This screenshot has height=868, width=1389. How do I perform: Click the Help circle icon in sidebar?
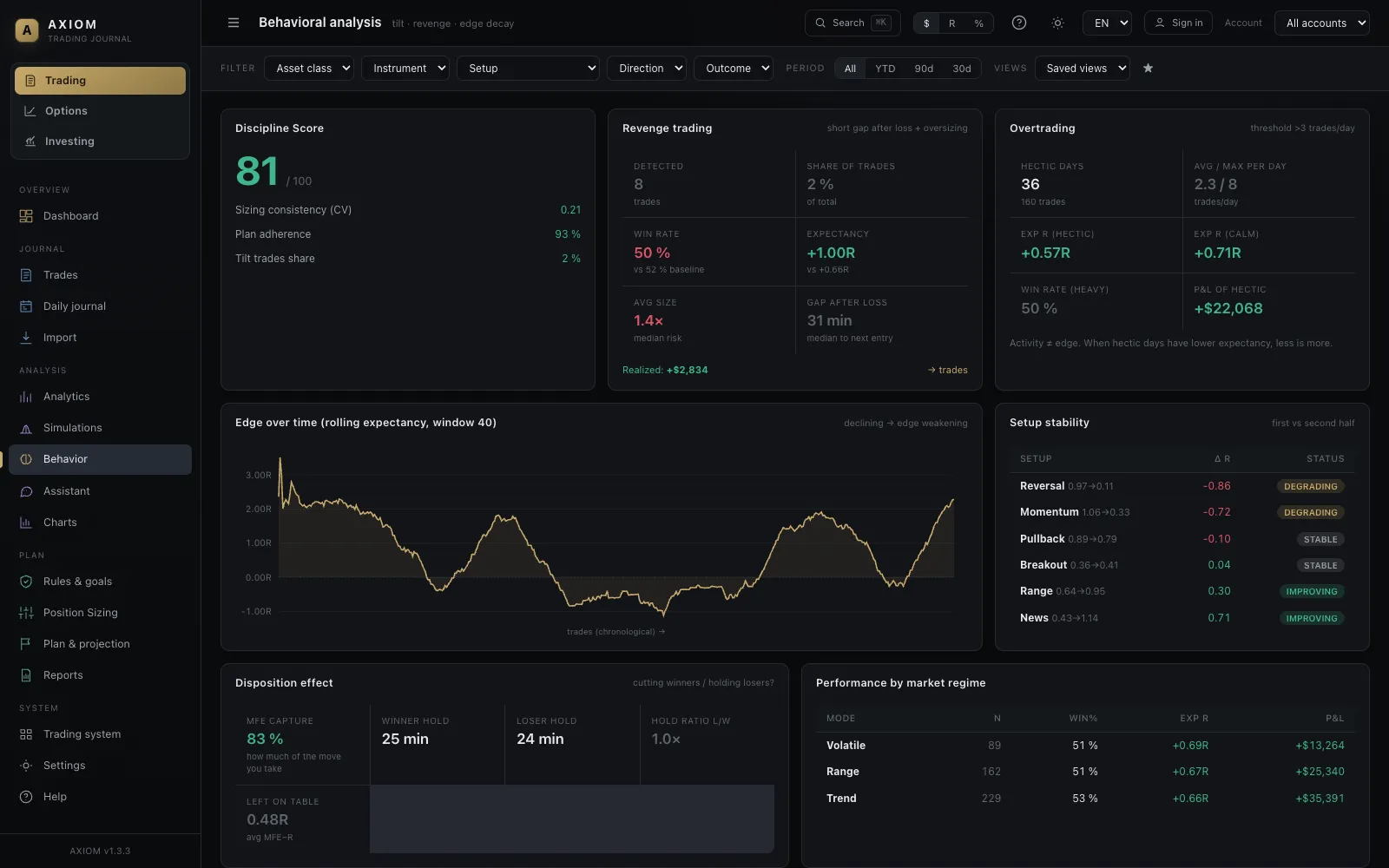tap(26, 797)
